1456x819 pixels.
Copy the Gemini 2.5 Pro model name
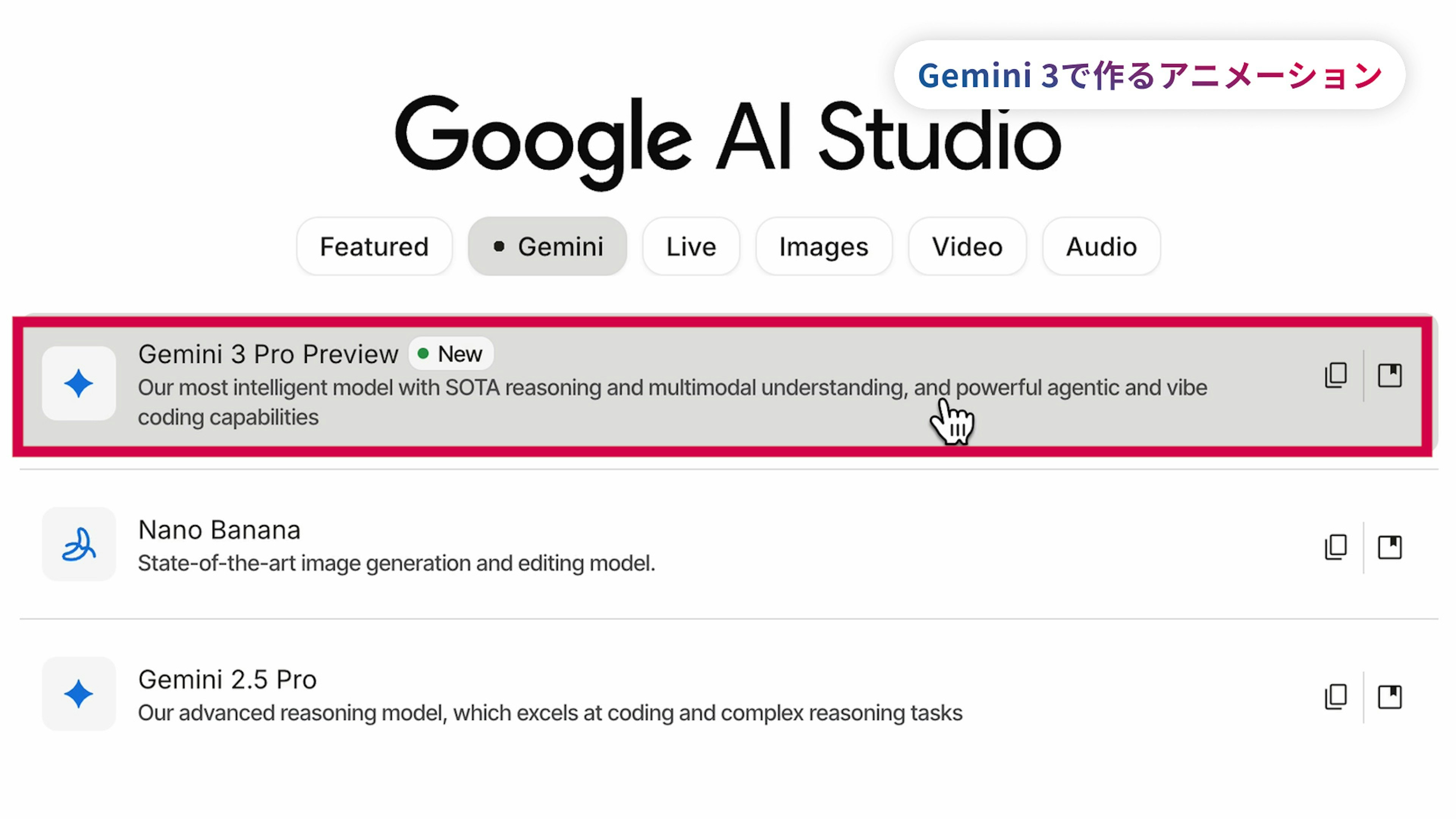[1335, 697]
